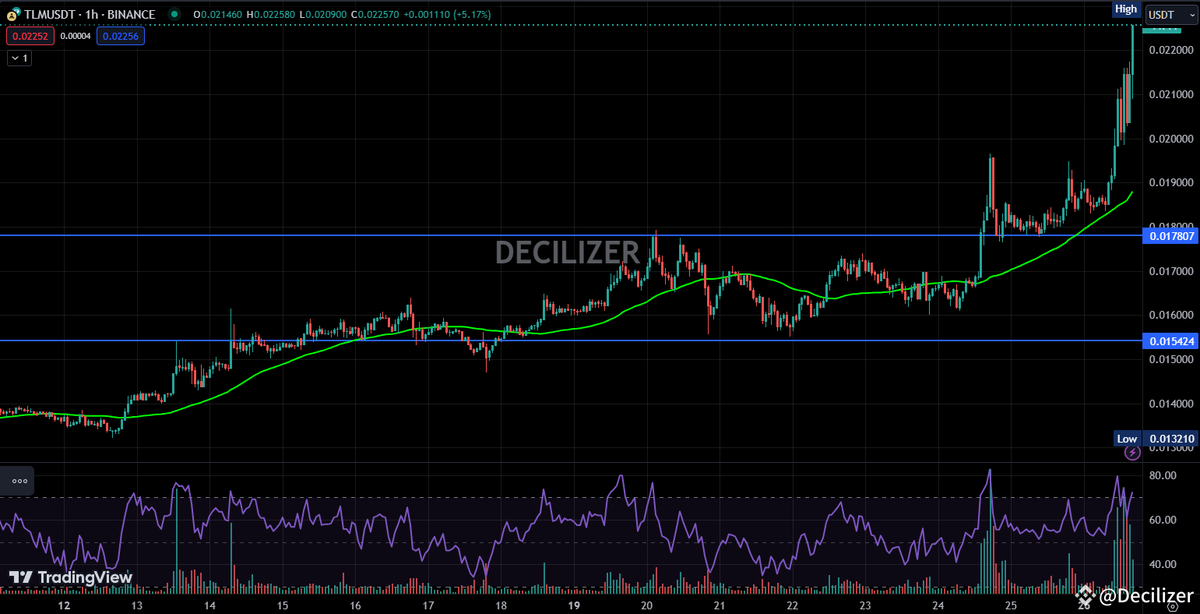Click date 22 on the time axis
This screenshot has width=1200, height=614.
pos(792,605)
